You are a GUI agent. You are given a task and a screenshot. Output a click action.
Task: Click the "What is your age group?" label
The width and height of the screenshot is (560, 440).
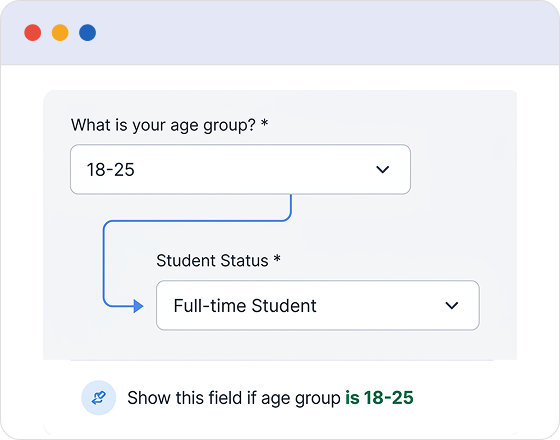[163, 125]
